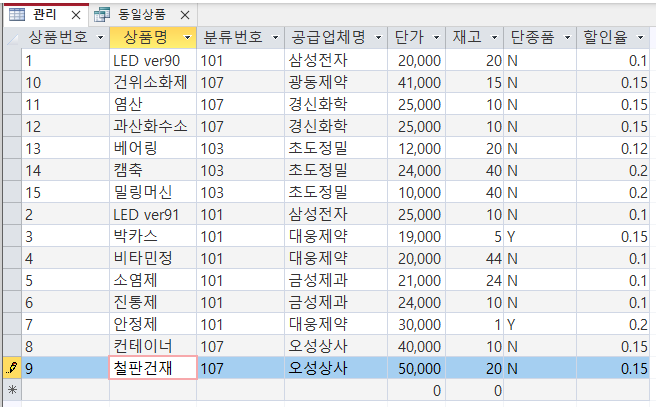This screenshot has width=656, height=407.
Task: Click the cell 소염제
Action: tap(153, 280)
